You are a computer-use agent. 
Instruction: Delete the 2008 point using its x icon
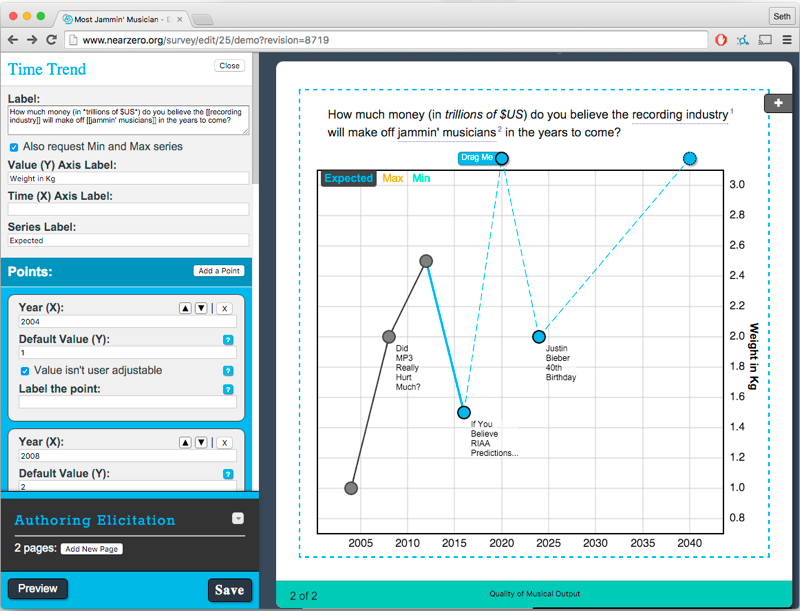click(224, 441)
